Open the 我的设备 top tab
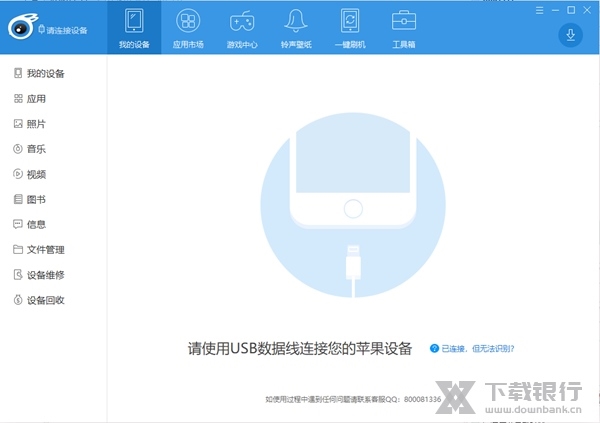Image resolution: width=600 pixels, height=423 pixels. pyautogui.click(x=134, y=28)
